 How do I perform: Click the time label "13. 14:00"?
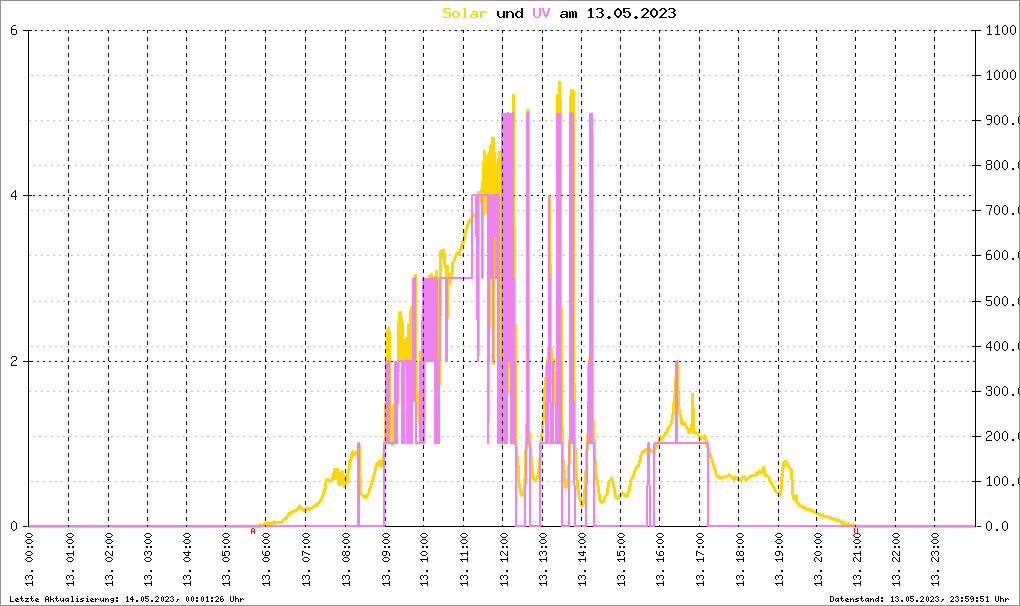pyautogui.click(x=582, y=559)
